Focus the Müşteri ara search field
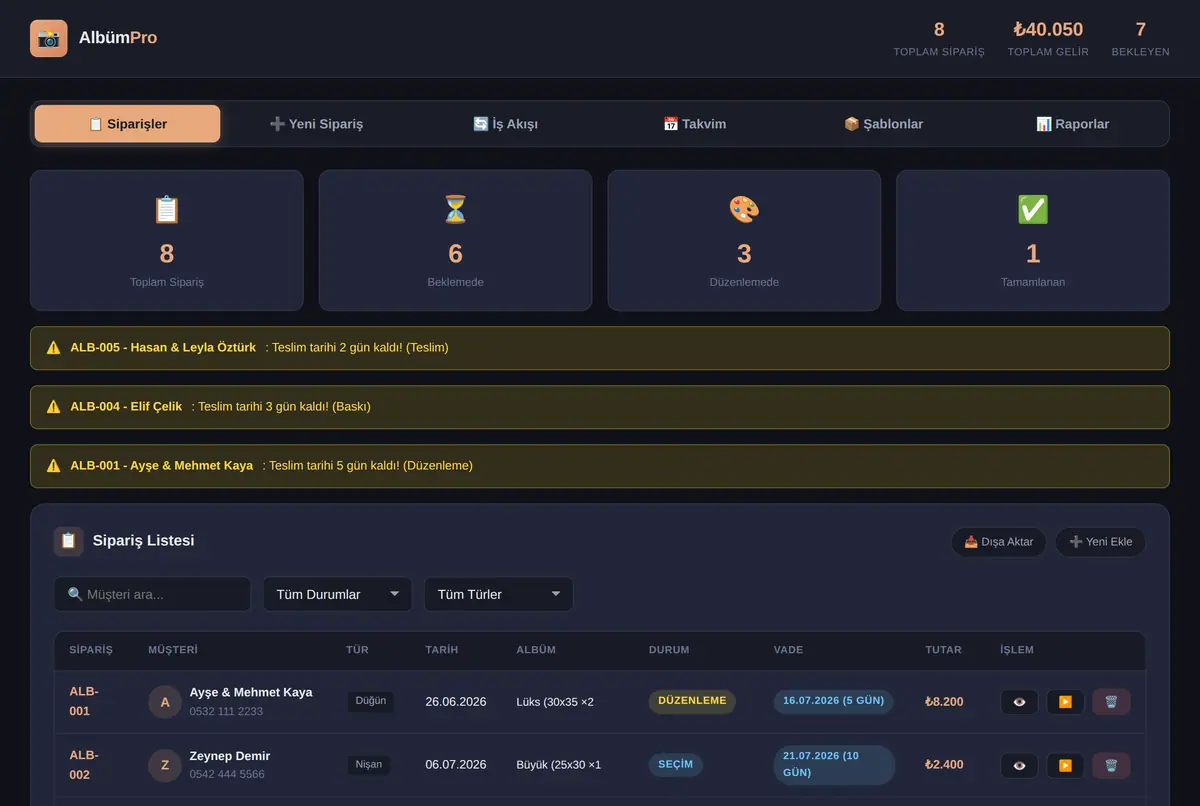Viewport: 1200px width, 806px height. pyautogui.click(x=152, y=594)
